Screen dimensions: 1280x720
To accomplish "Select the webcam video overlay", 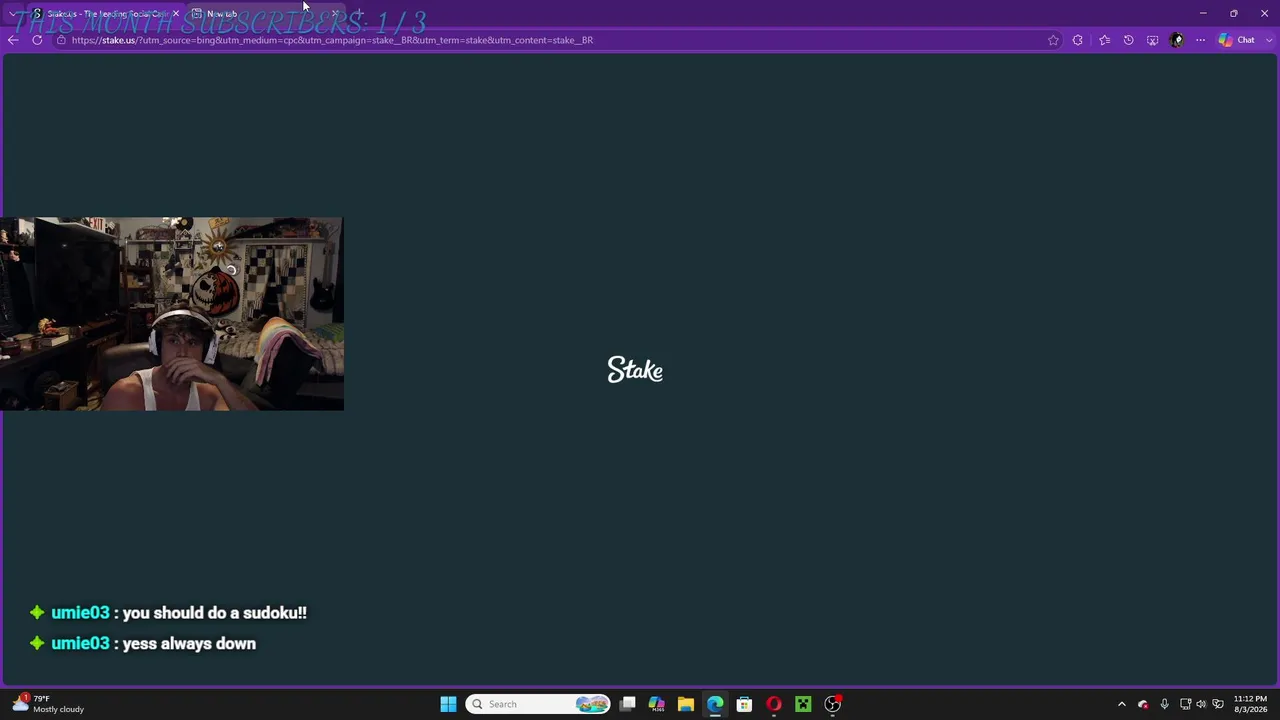I will click(x=172, y=314).
